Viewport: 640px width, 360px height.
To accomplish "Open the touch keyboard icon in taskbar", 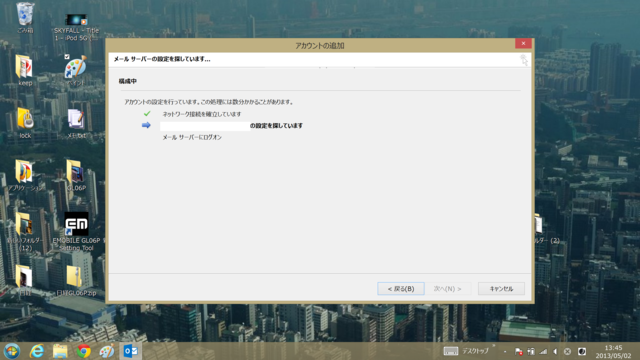I will tap(451, 351).
